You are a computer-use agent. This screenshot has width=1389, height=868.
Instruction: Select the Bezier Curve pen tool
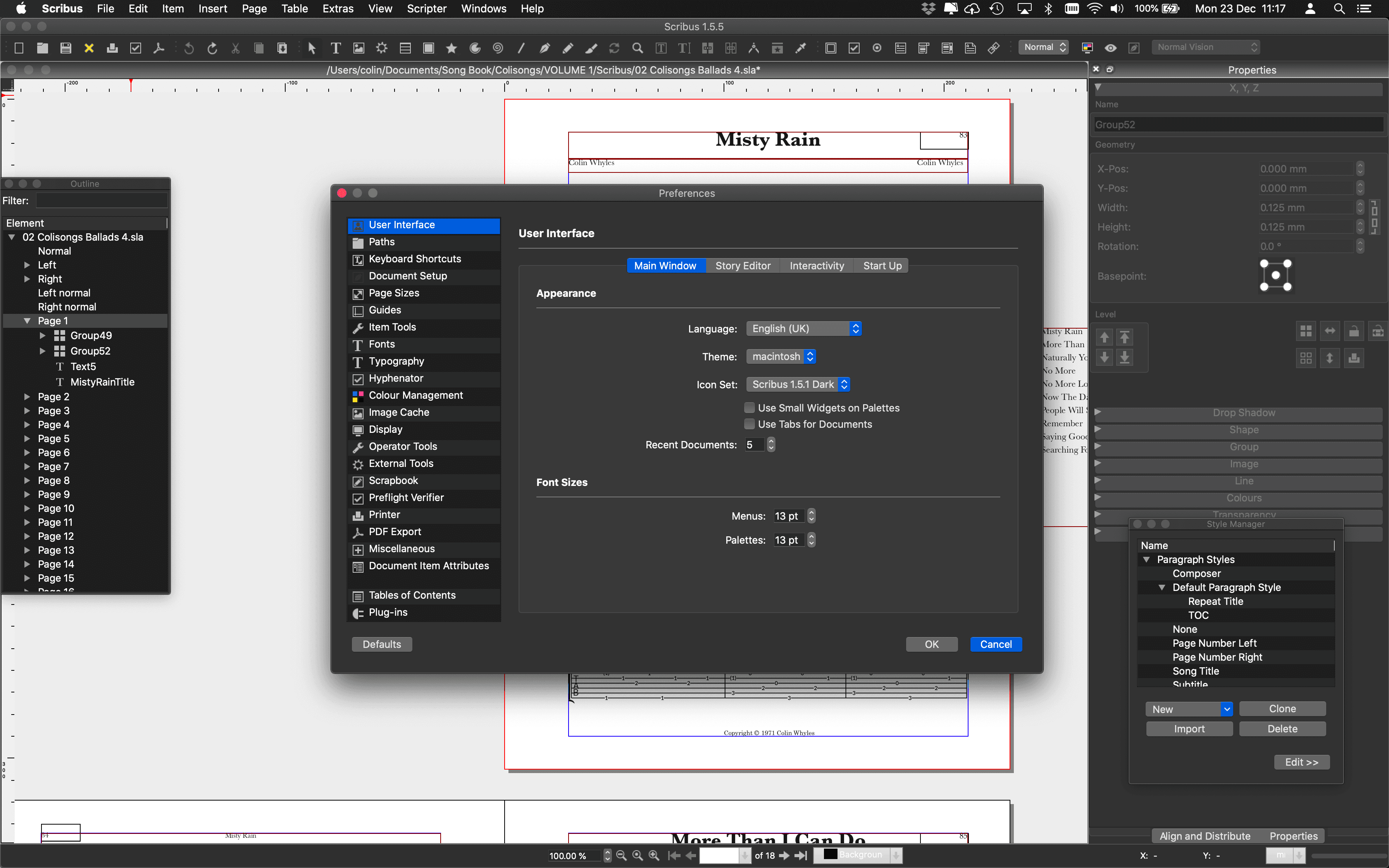pos(544,48)
